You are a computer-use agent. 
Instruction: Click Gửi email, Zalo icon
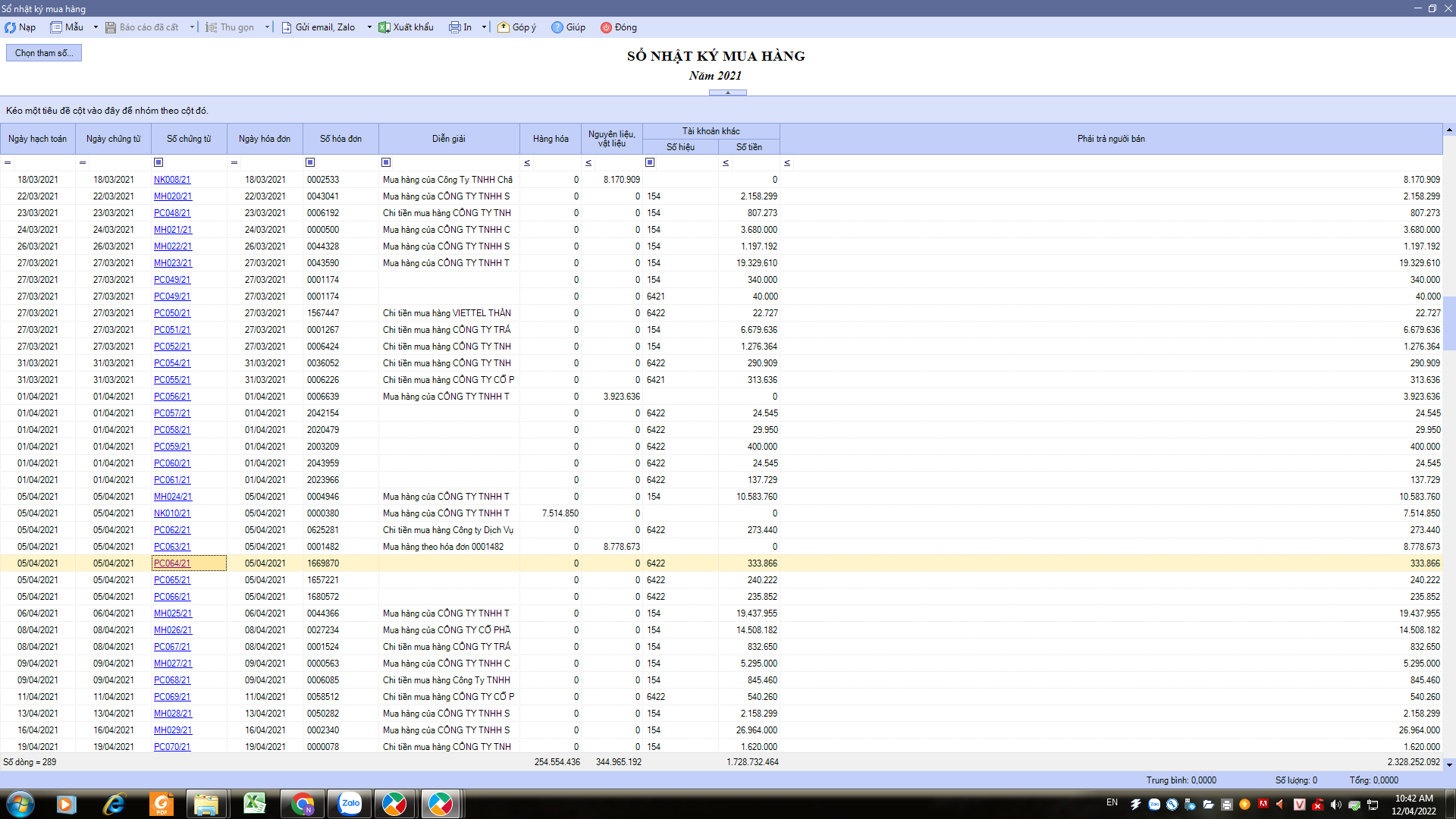[x=287, y=27]
